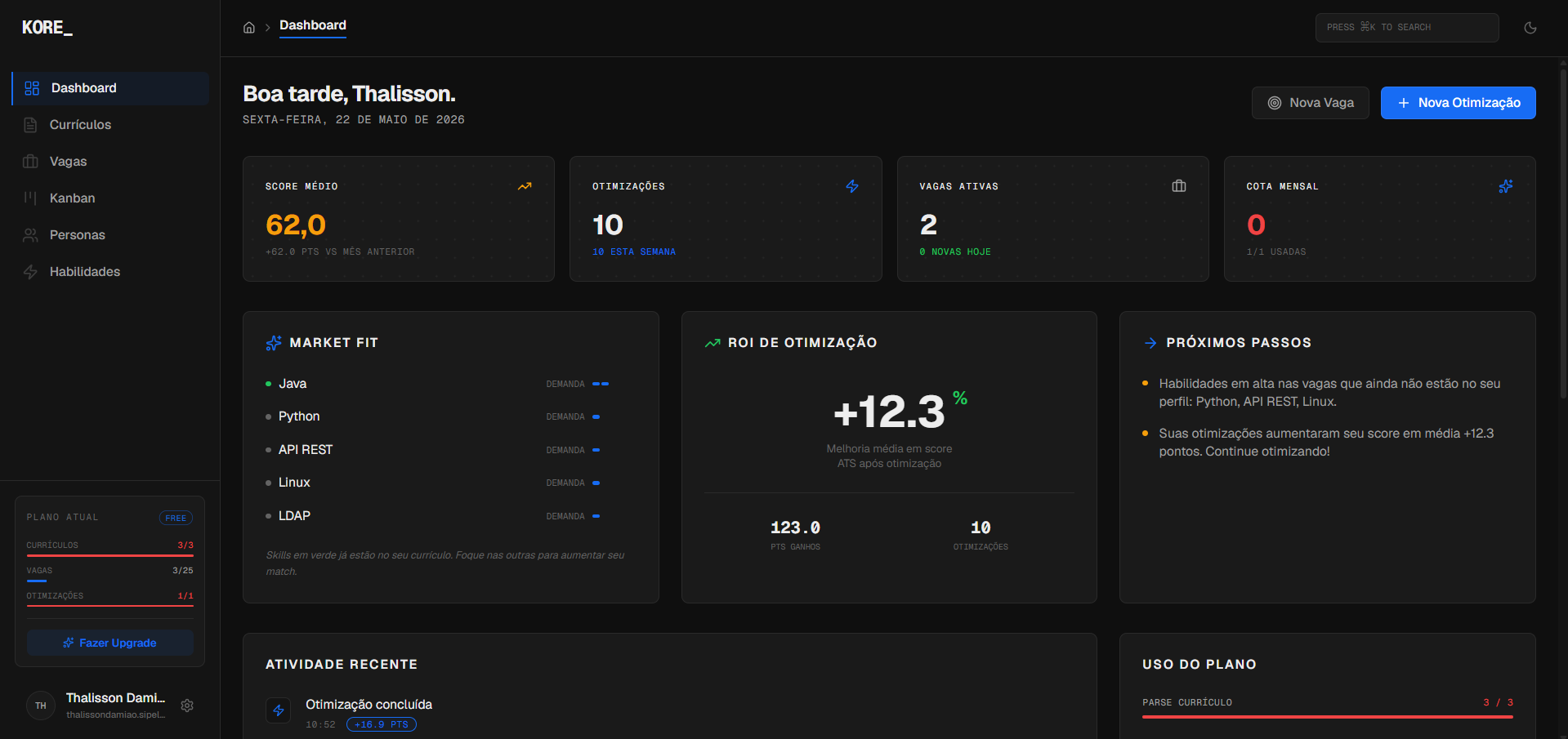Click the Vagas Ativas briefcase icon
Image resolution: width=1568 pixels, height=739 pixels.
click(x=1179, y=186)
